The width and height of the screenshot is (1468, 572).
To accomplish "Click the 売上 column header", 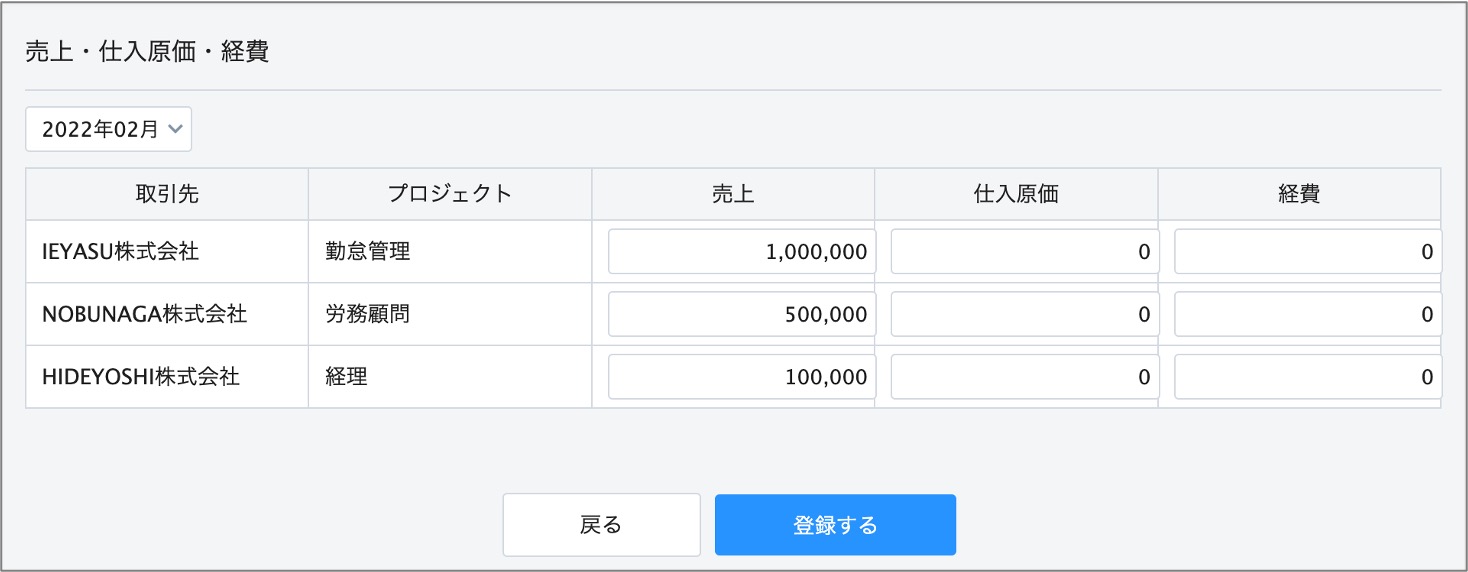I will pos(733,194).
